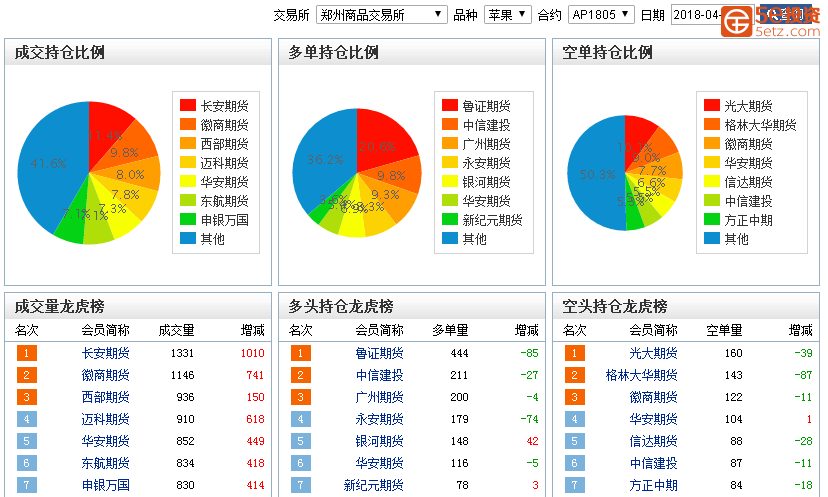The image size is (828, 497).
Task: Click blue 其他 swatch in 空单持仓比例 legend
Action: pyautogui.click(x=712, y=239)
